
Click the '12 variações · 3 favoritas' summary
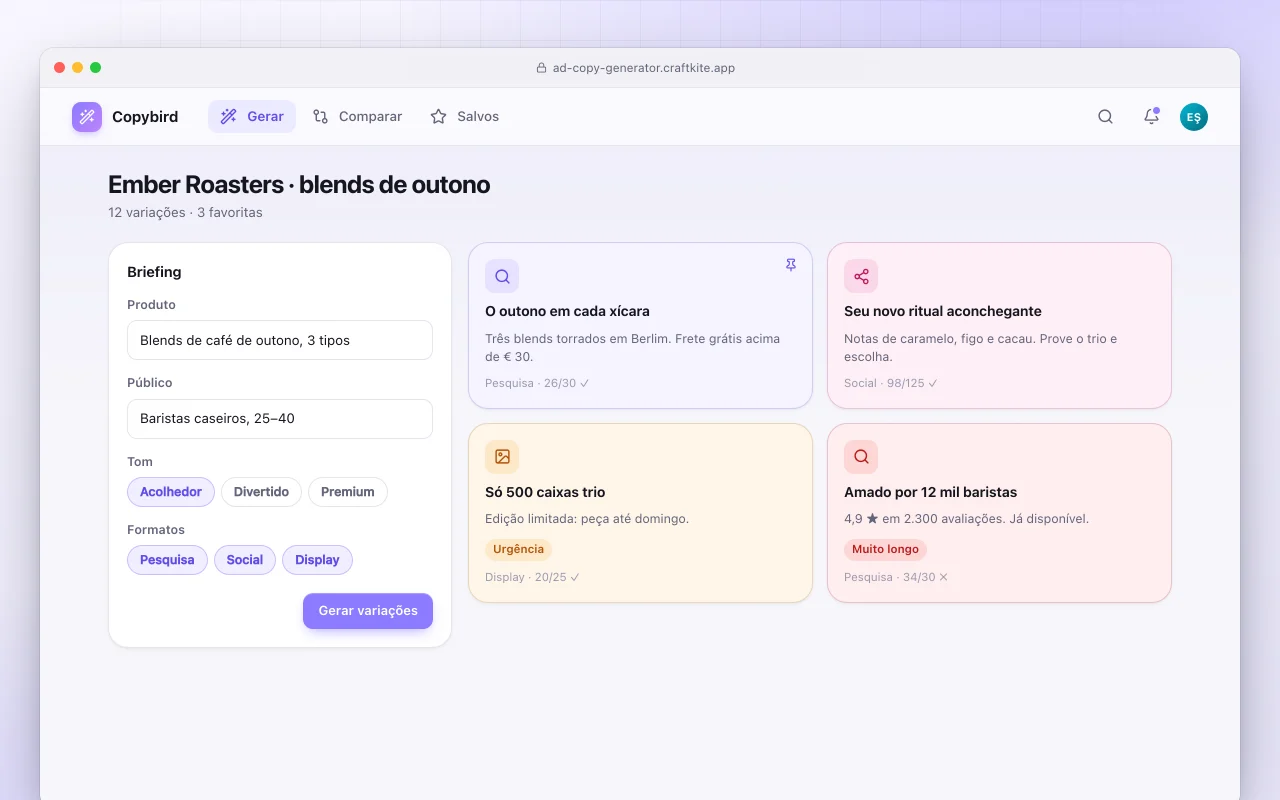(x=186, y=212)
